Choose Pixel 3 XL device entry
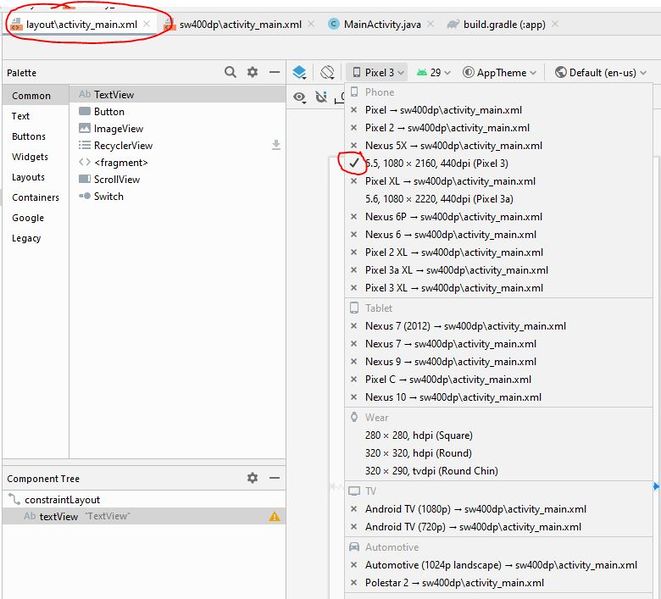The width and height of the screenshot is (661, 599). pyautogui.click(x=499, y=288)
